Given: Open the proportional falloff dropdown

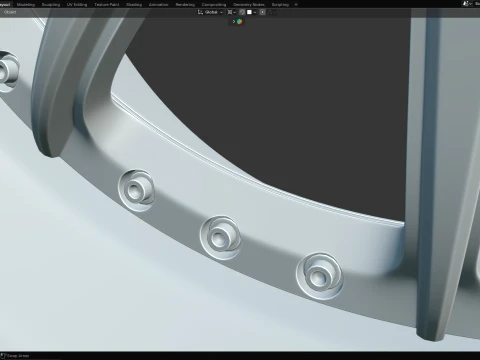Looking at the screenshot, I should pyautogui.click(x=271, y=12).
